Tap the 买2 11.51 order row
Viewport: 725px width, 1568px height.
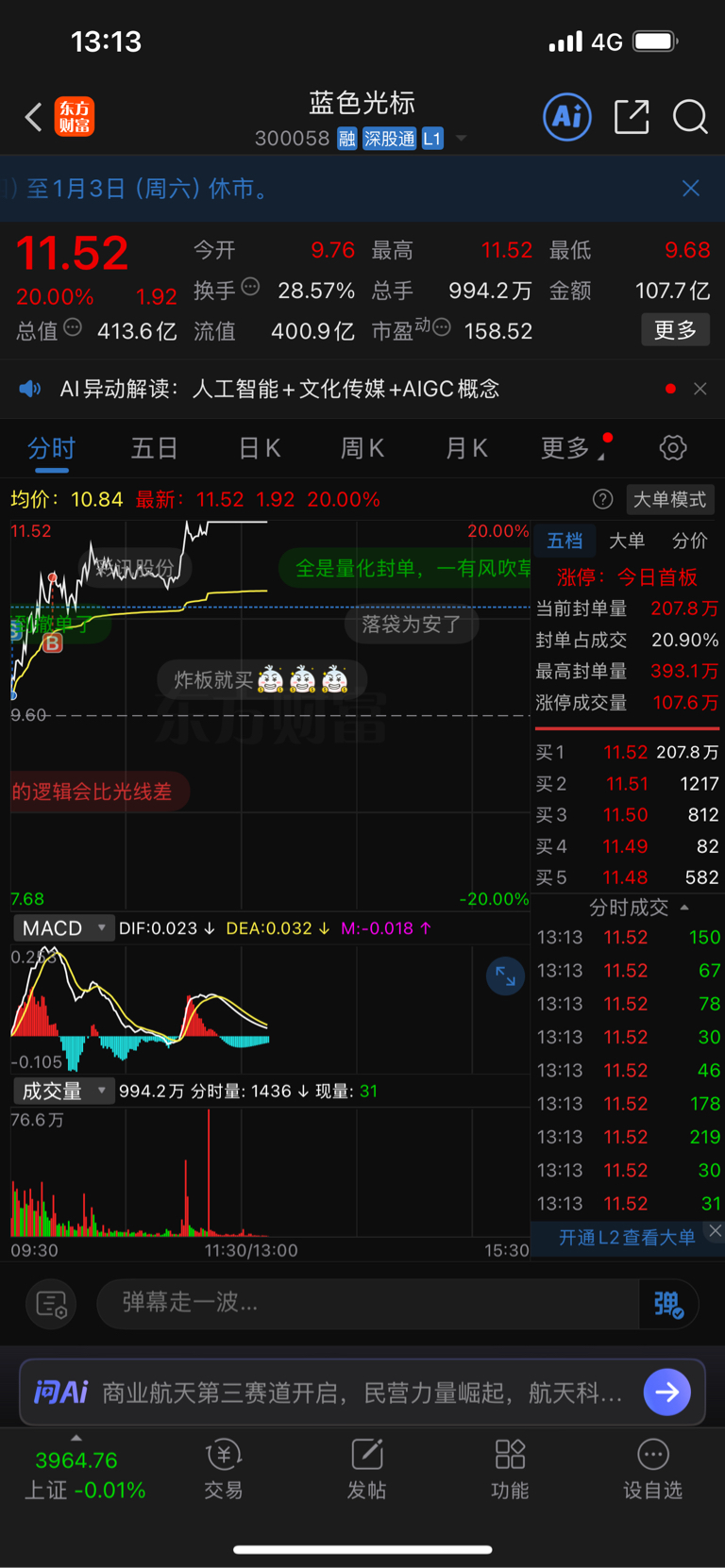pos(627,783)
